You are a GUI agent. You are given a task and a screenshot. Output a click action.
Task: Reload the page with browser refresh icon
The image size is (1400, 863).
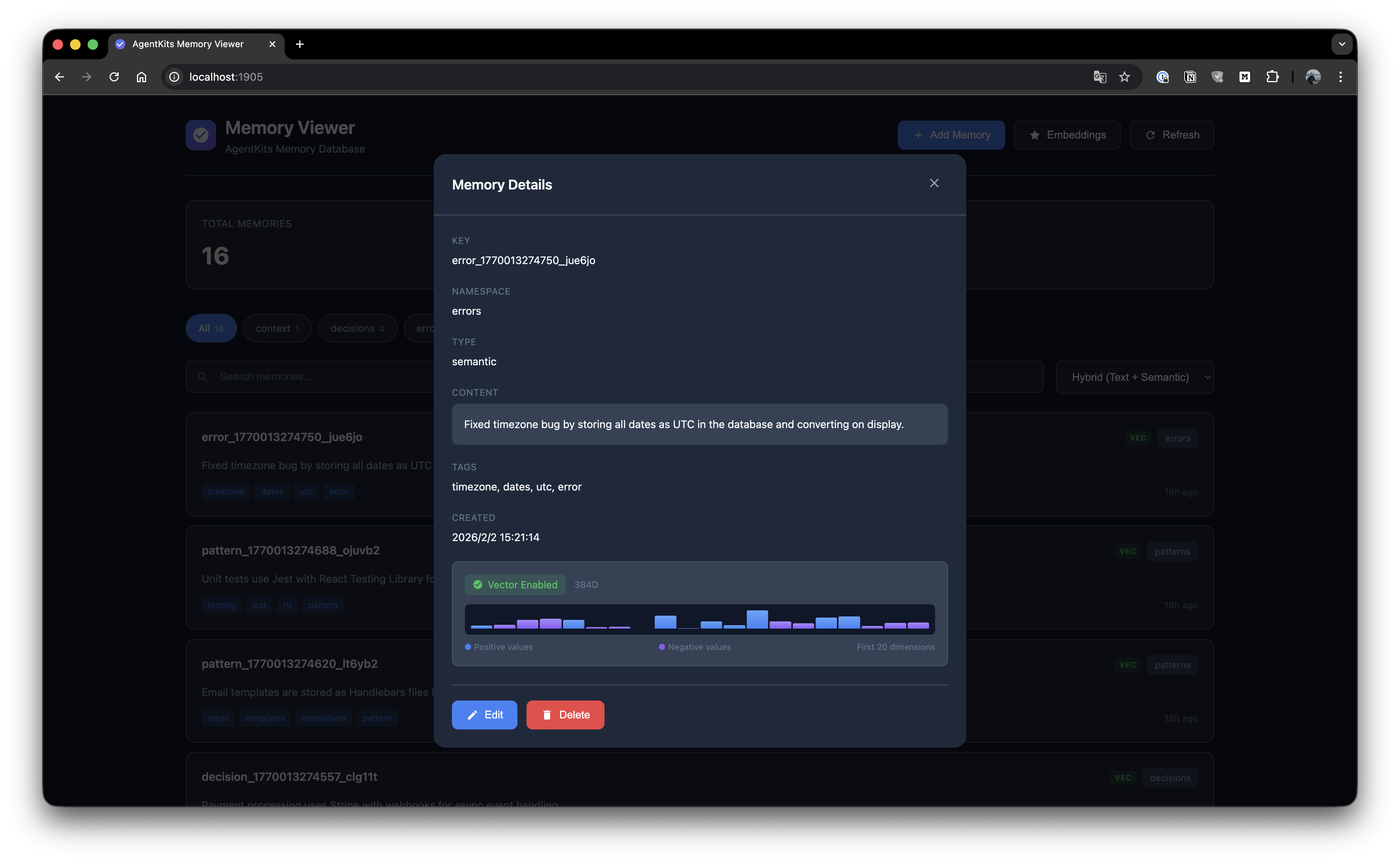pos(114,77)
